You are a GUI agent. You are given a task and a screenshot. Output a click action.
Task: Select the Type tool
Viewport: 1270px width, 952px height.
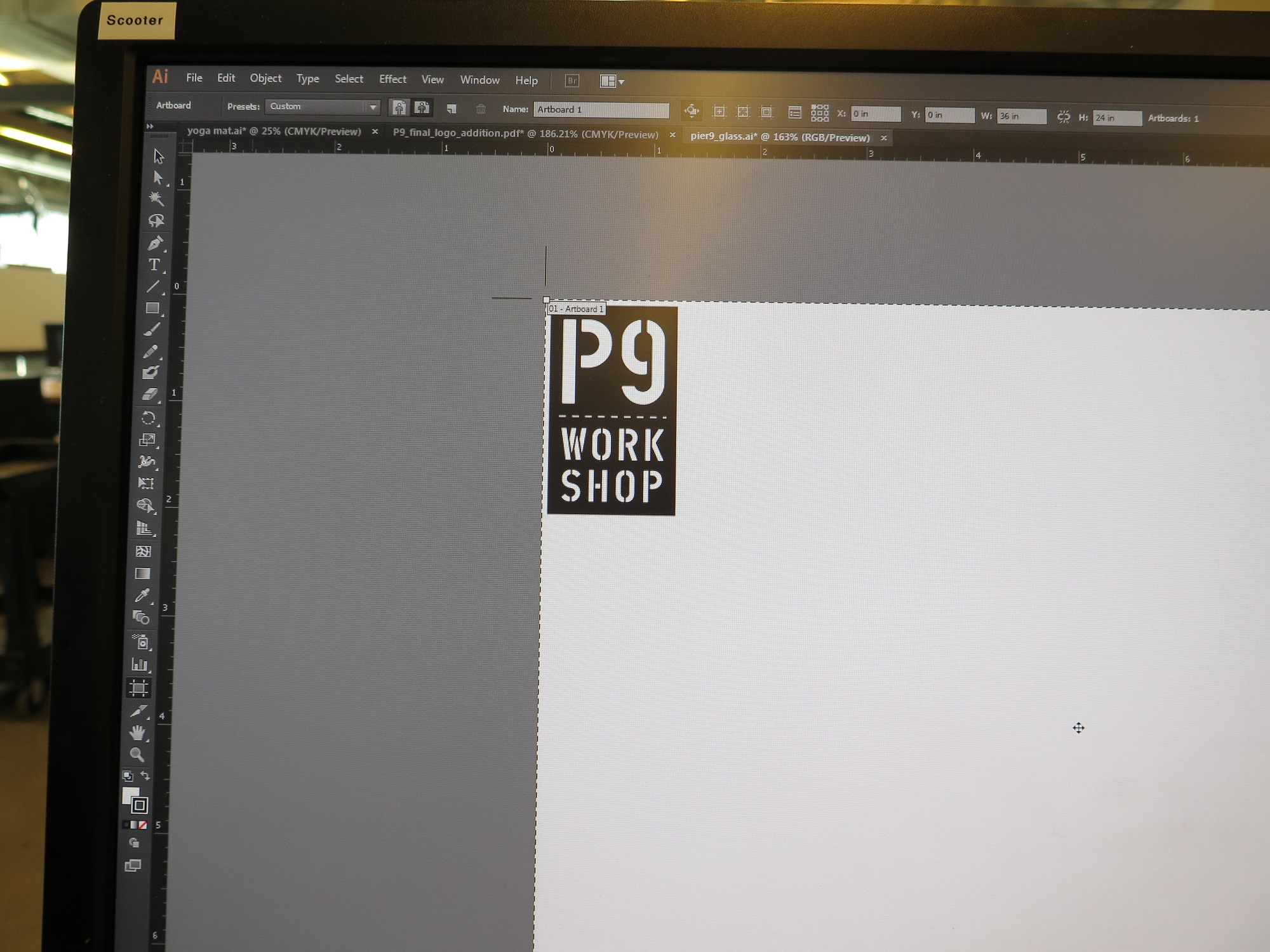(154, 265)
